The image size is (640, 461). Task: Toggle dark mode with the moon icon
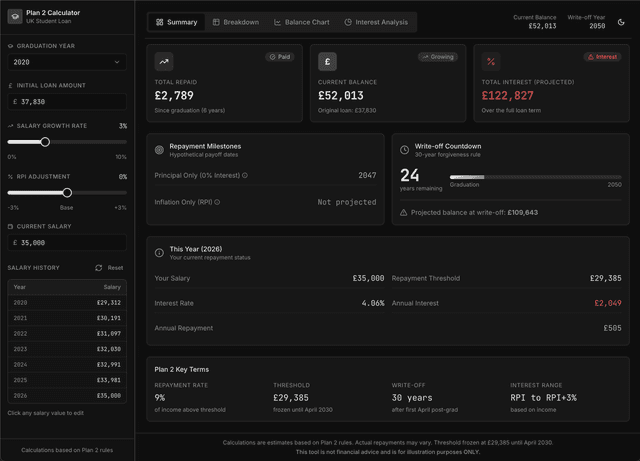(x=621, y=22)
